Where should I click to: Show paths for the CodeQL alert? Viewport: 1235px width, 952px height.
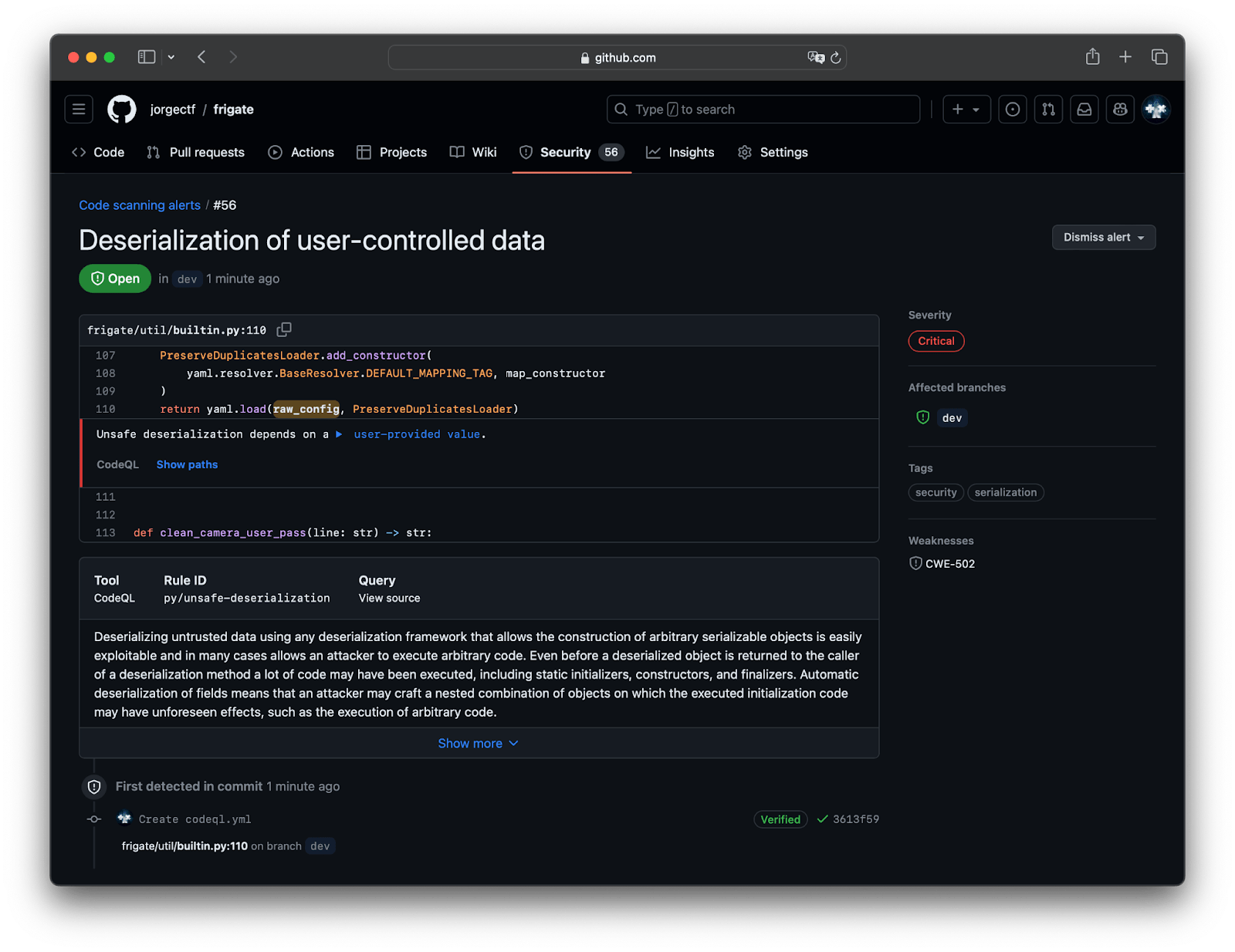point(186,464)
